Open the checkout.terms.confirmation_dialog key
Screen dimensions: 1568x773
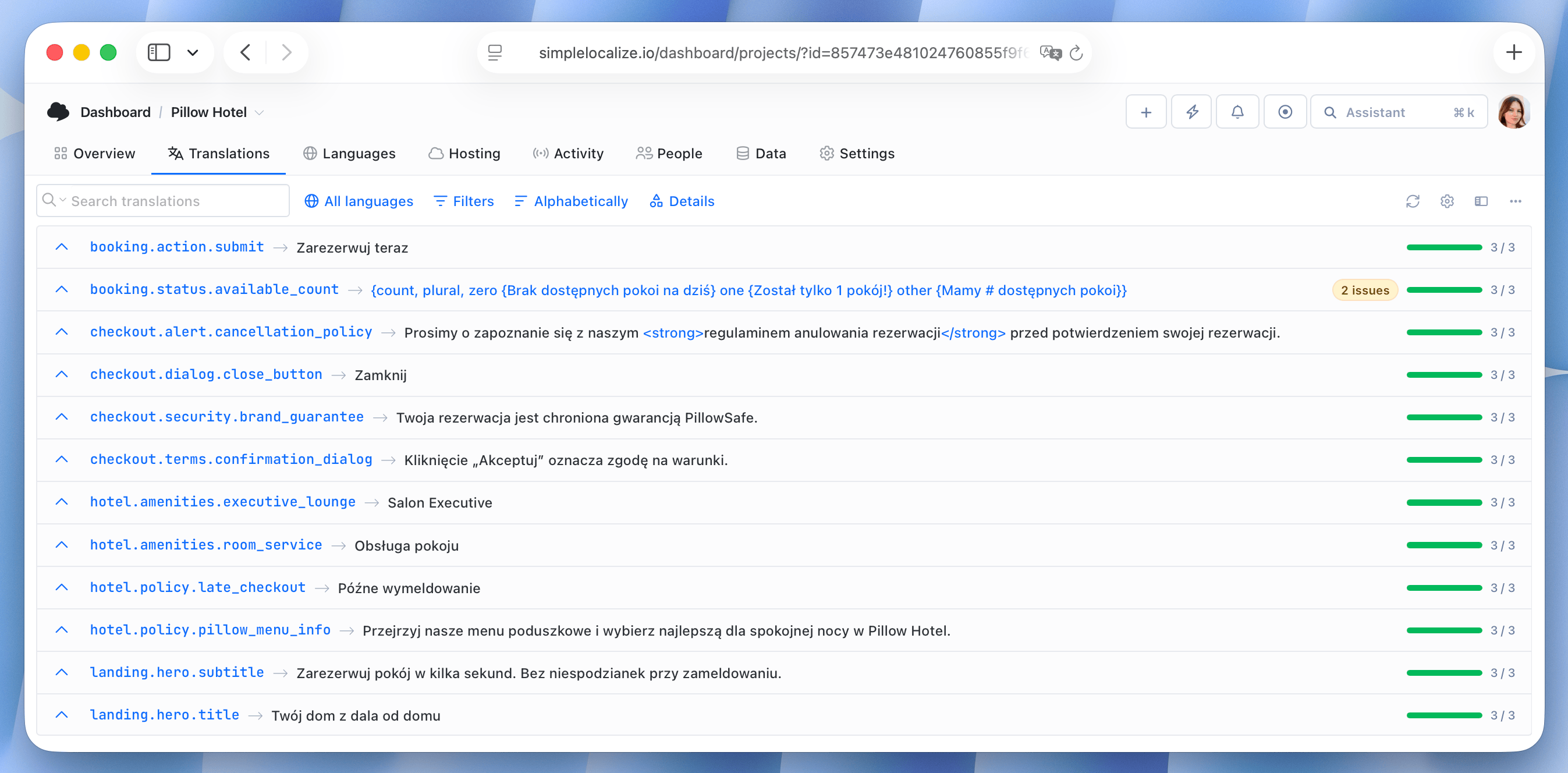(x=231, y=459)
